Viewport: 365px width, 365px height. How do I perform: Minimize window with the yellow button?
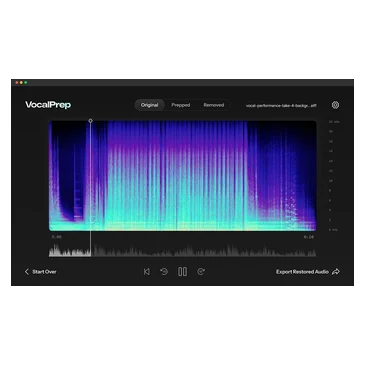point(21,82)
